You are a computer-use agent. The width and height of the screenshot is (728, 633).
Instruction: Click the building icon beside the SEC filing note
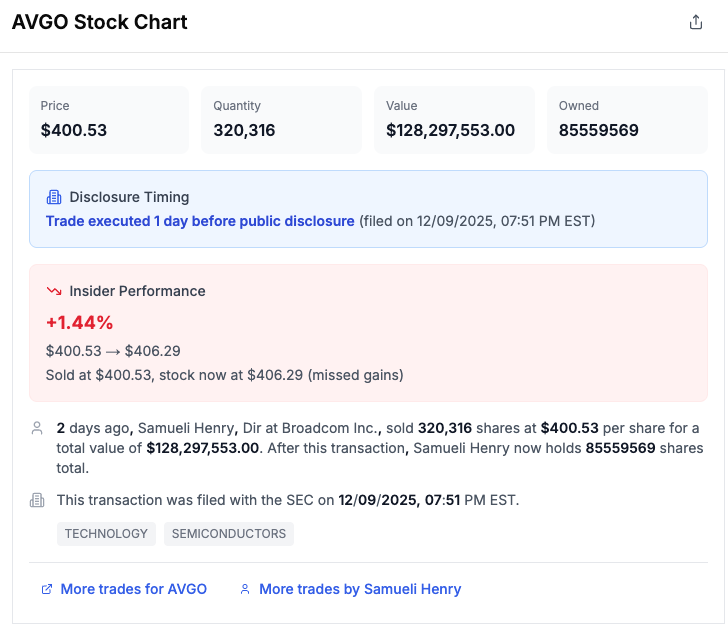pos(37,500)
